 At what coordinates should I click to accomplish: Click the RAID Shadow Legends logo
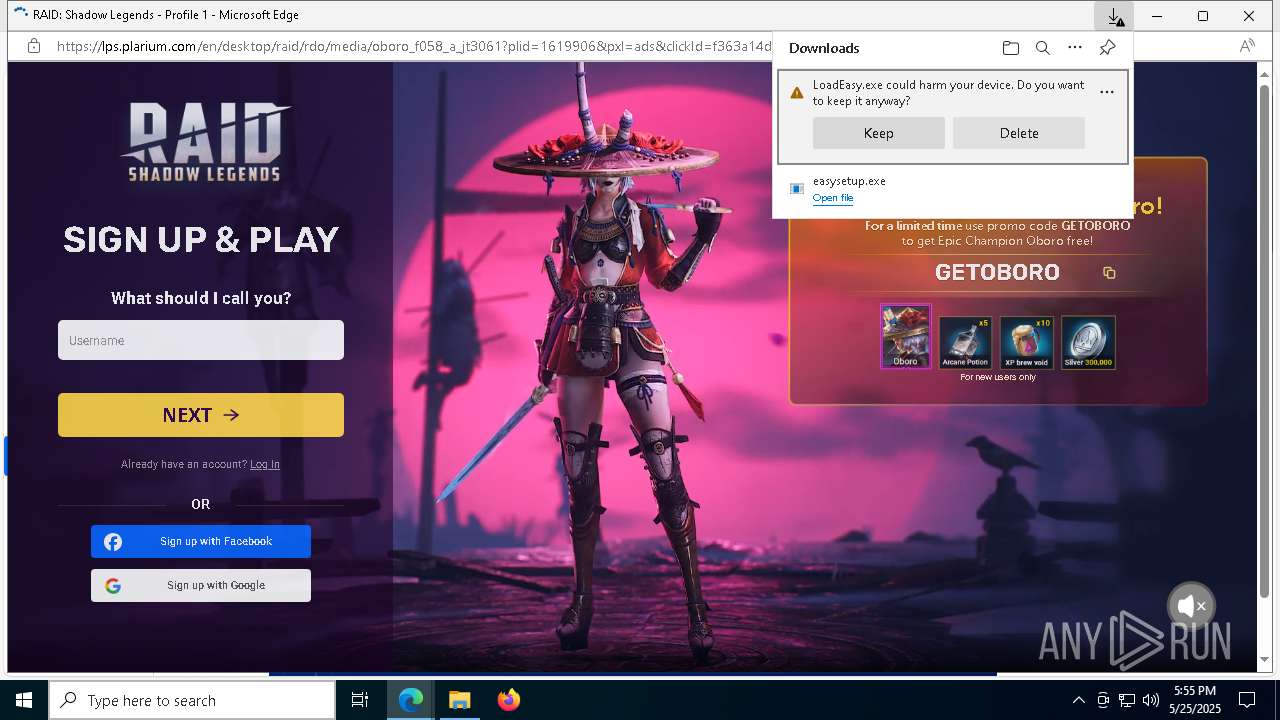205,142
